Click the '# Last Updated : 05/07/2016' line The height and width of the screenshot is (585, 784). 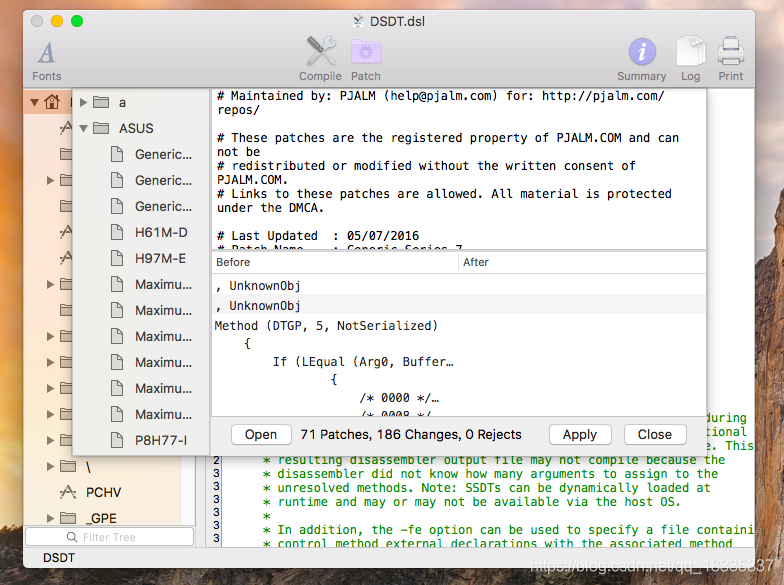tap(318, 236)
